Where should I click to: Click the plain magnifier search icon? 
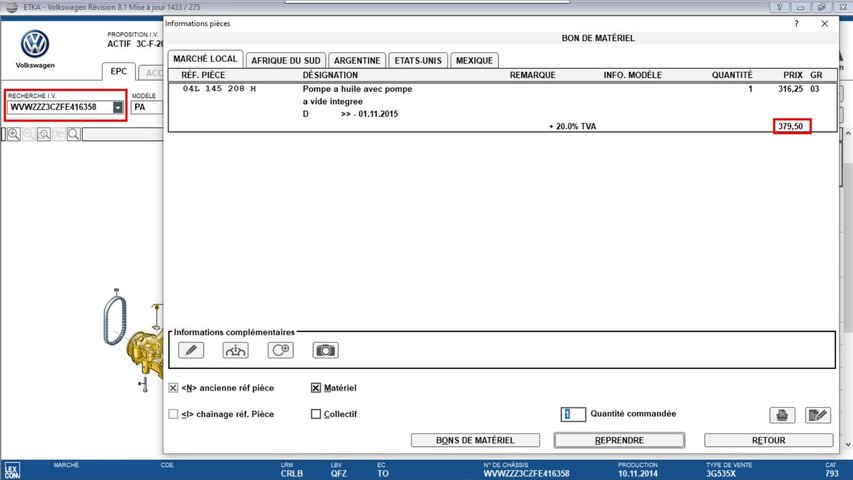click(73, 134)
